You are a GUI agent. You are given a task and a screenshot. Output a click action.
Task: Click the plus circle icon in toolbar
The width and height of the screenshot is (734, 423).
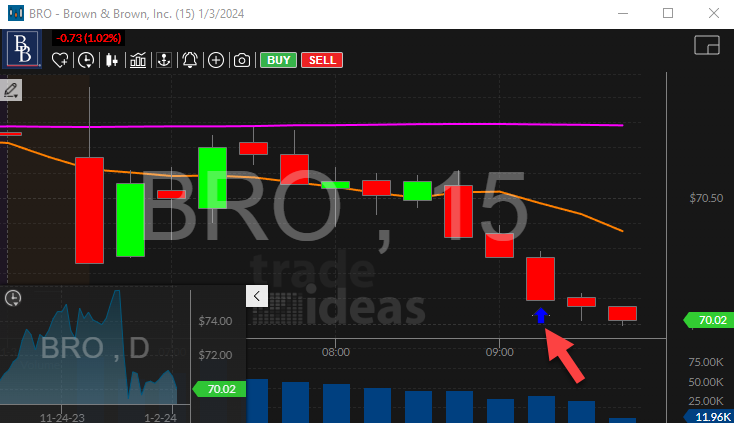(x=216, y=60)
